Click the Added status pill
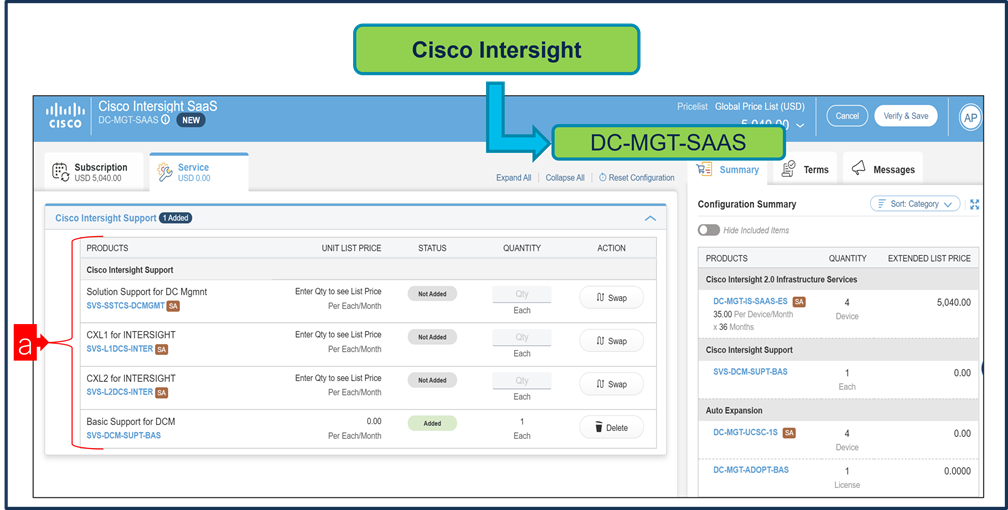The height and width of the screenshot is (510, 1008). click(432, 423)
